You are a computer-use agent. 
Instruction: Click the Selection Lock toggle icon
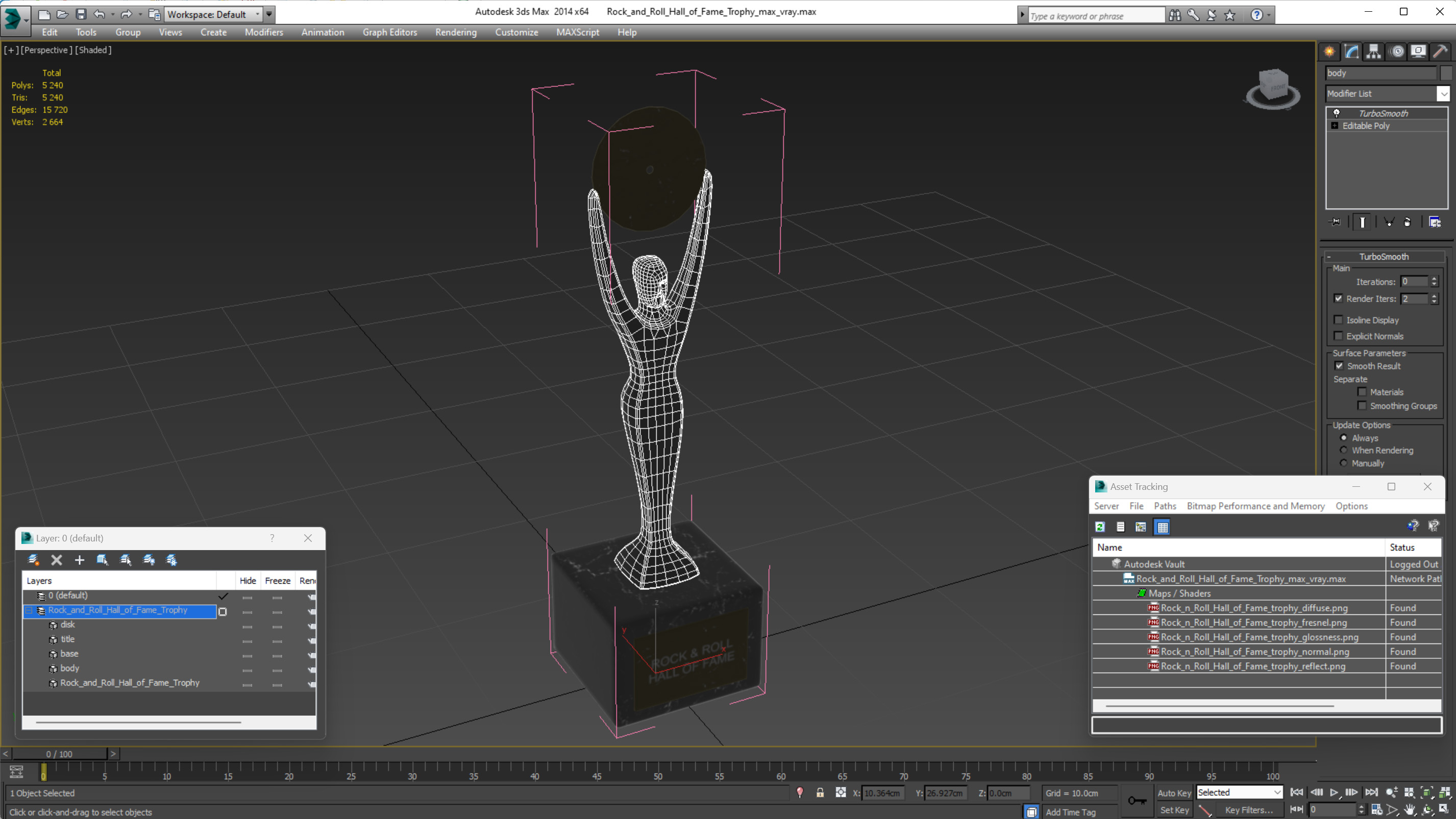point(820,793)
